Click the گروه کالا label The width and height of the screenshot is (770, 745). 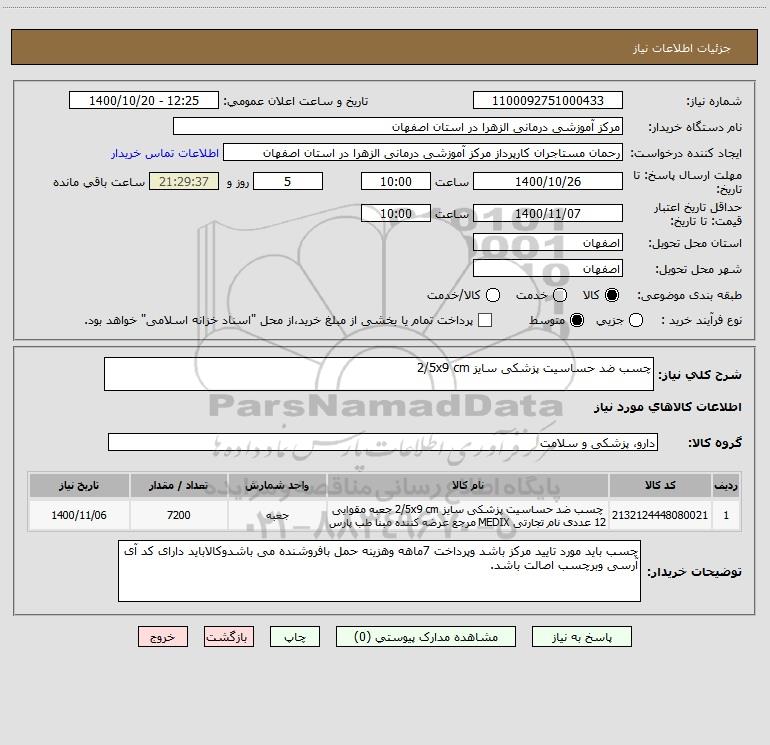(x=715, y=443)
